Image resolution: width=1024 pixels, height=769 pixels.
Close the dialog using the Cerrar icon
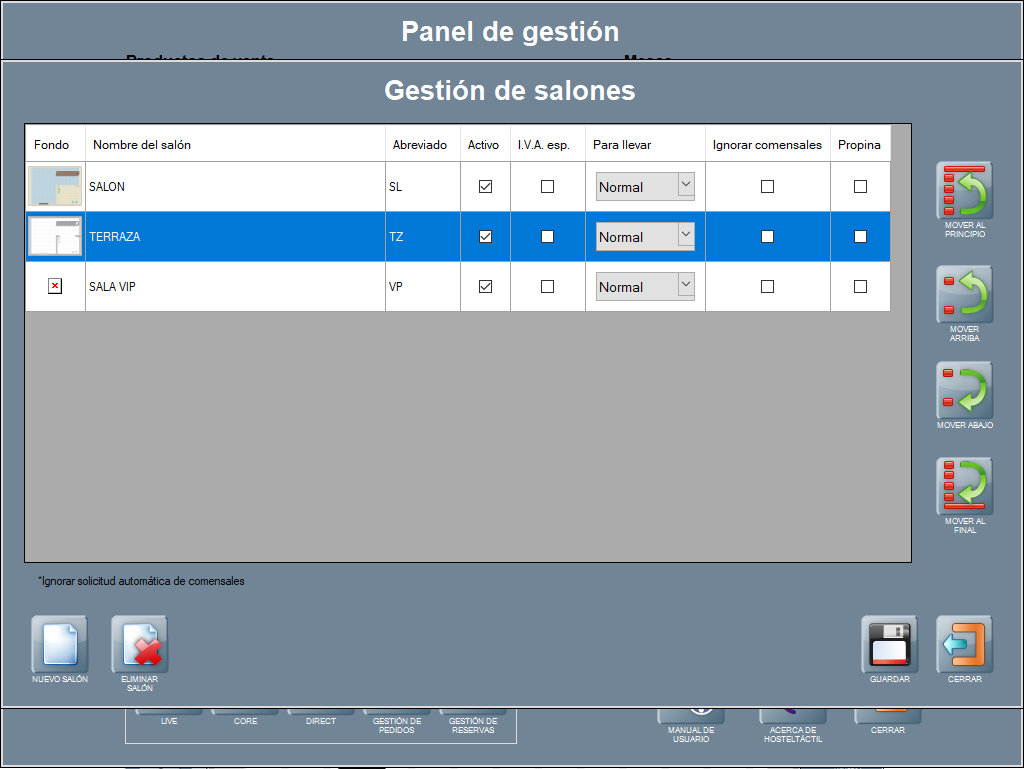tap(964, 644)
